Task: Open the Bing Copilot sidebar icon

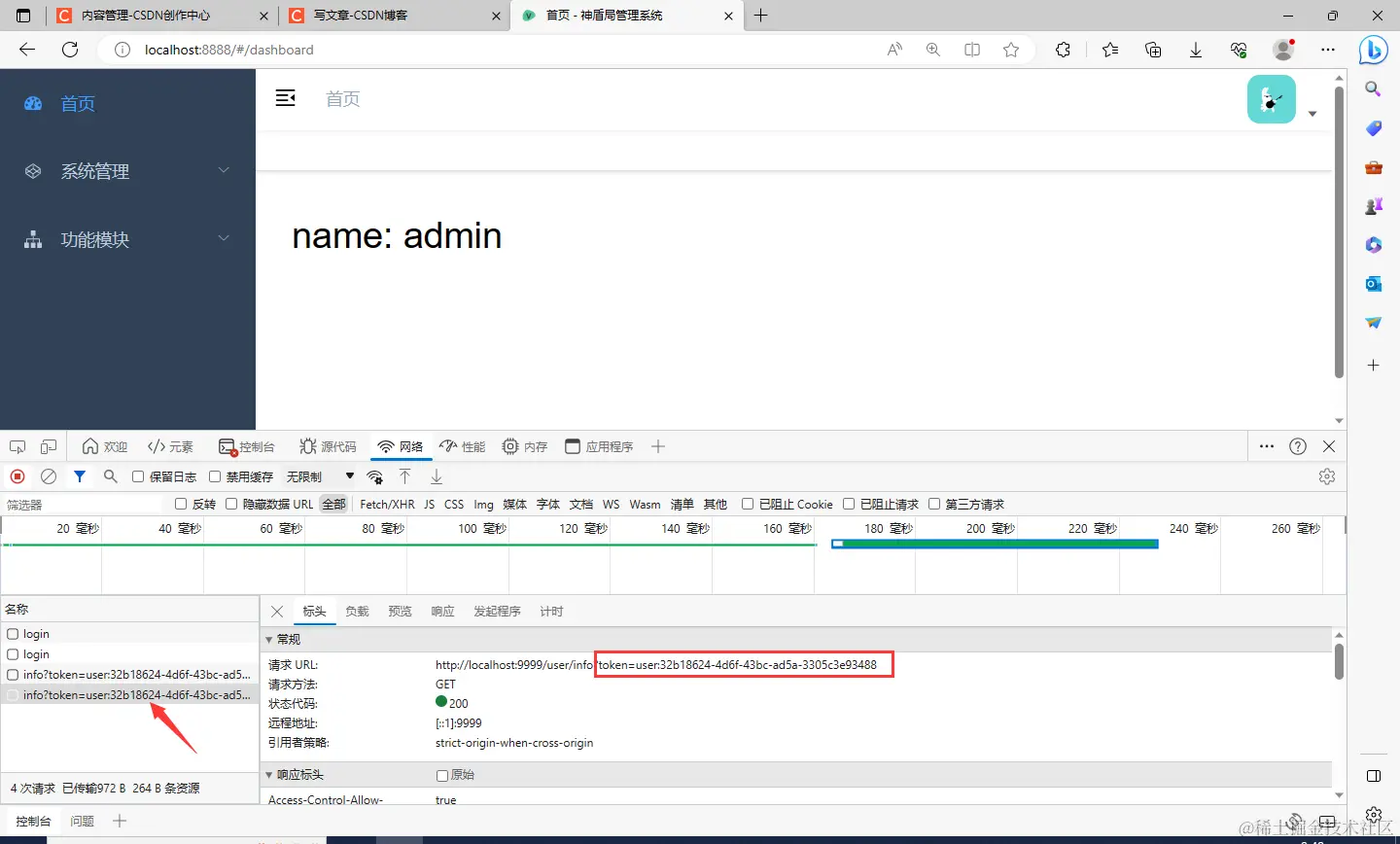Action: point(1373,50)
